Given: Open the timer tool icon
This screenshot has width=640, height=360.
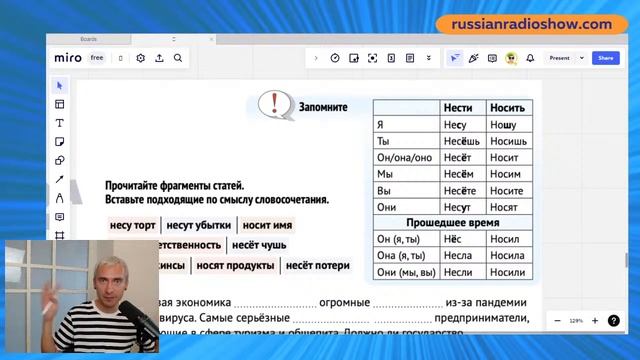Looking at the screenshot, I should (335, 58).
